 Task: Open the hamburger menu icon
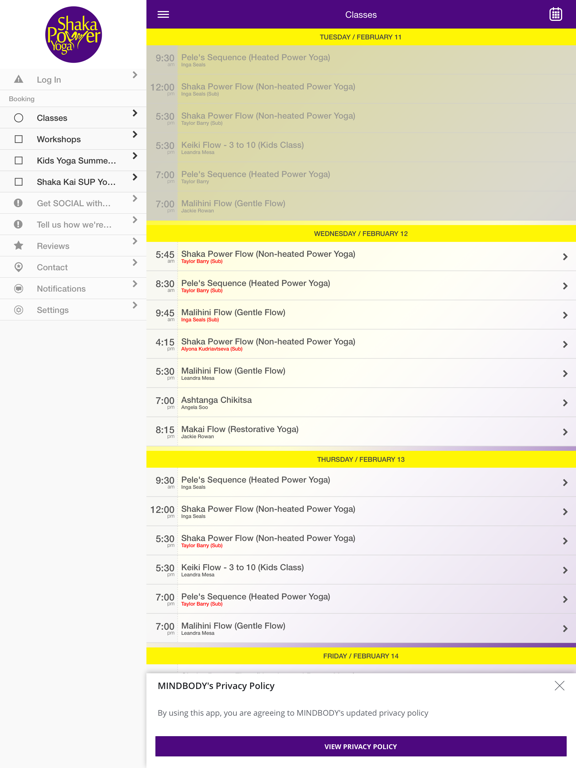(x=163, y=15)
